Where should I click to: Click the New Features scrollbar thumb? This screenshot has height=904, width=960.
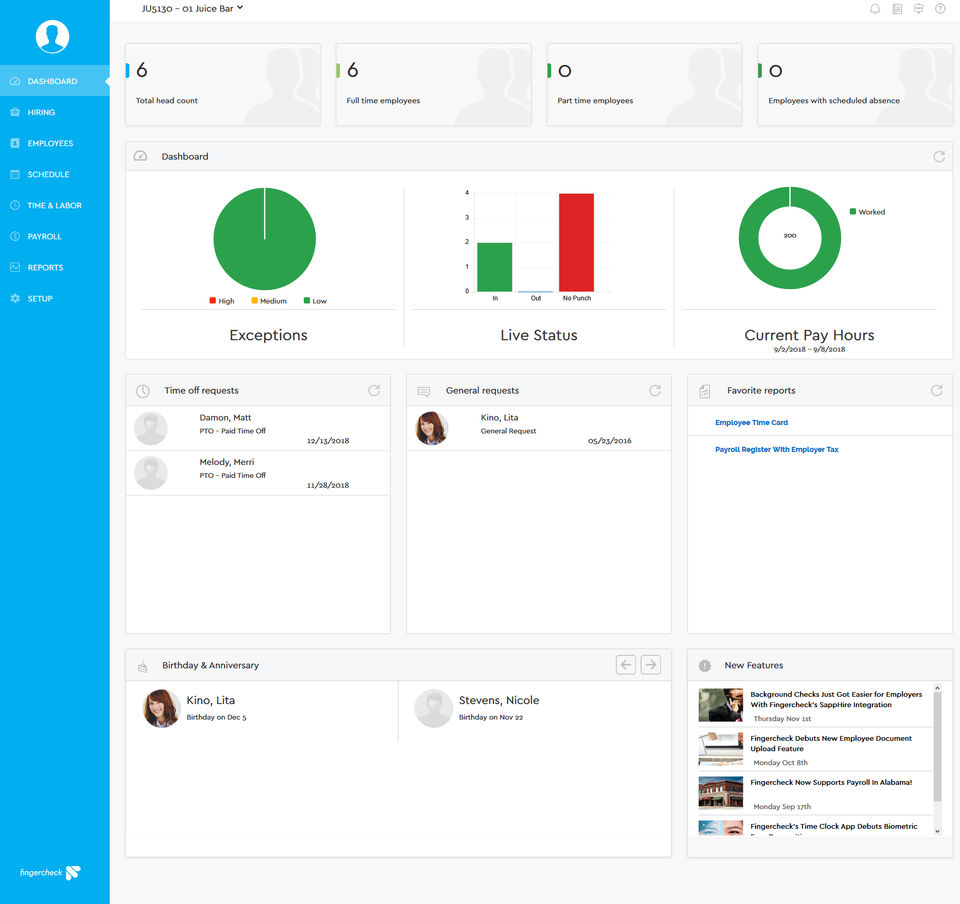(937, 747)
